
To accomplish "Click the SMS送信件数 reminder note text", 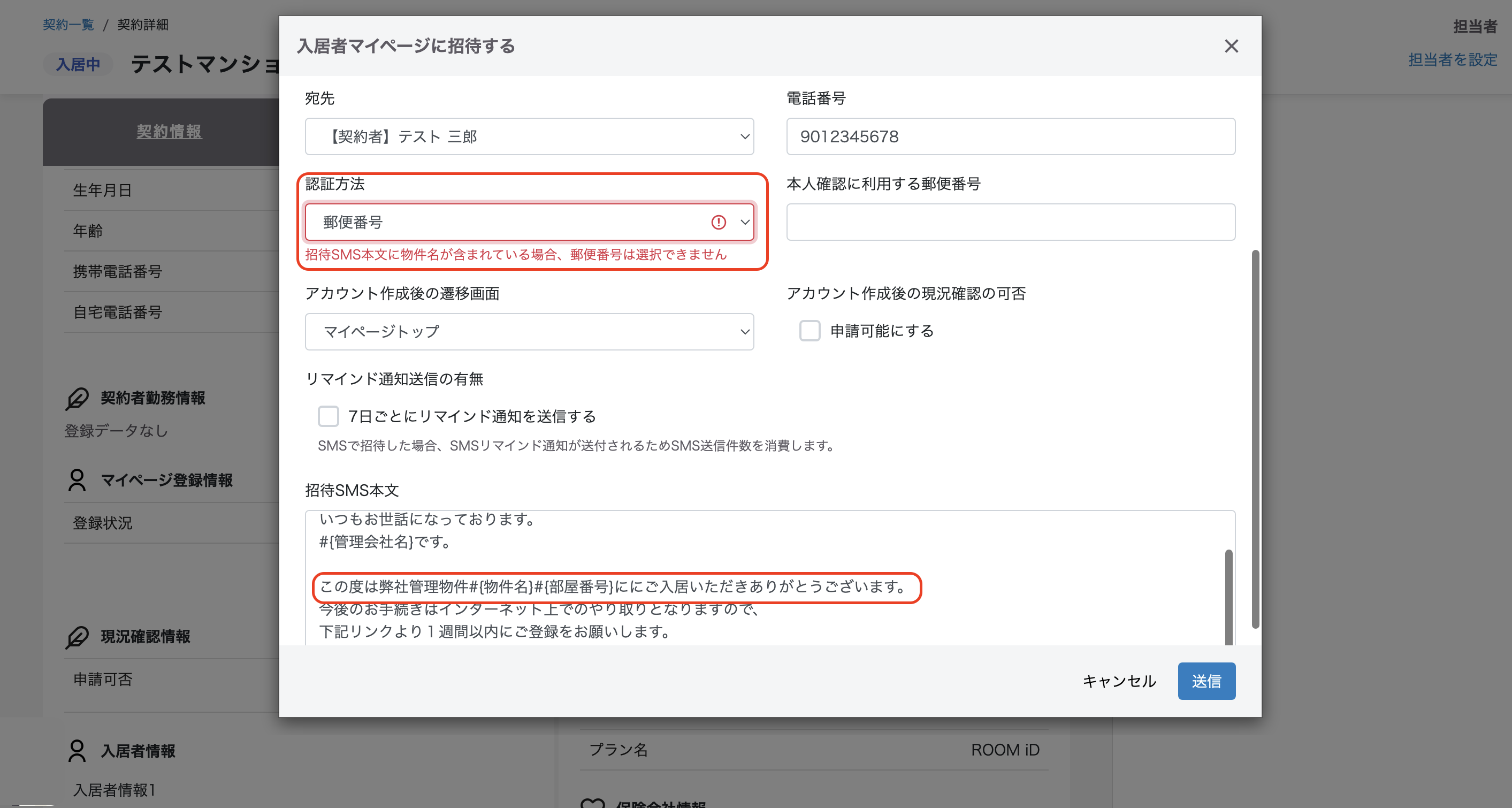I will click(x=577, y=446).
